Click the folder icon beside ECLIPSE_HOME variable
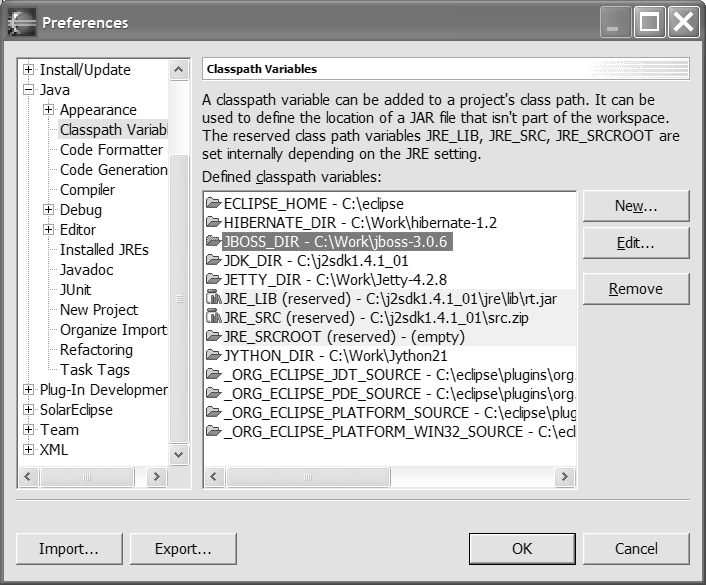Screen dimensions: 706x585 tap(213, 203)
